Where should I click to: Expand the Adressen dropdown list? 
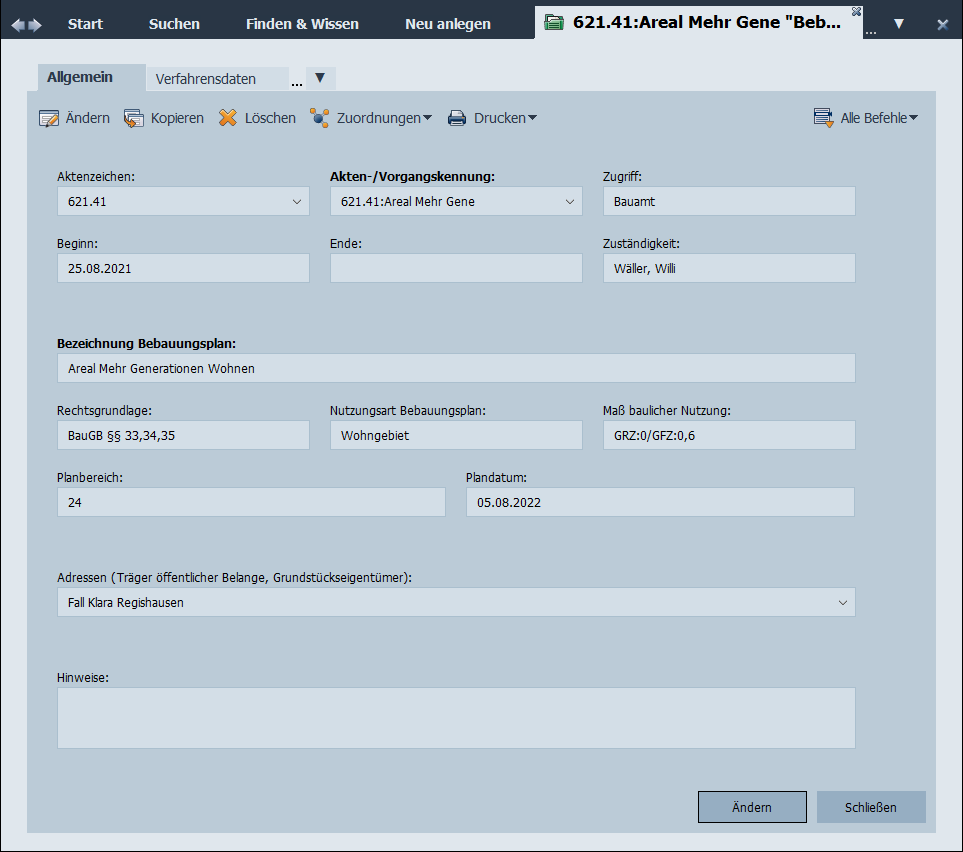(x=843, y=602)
